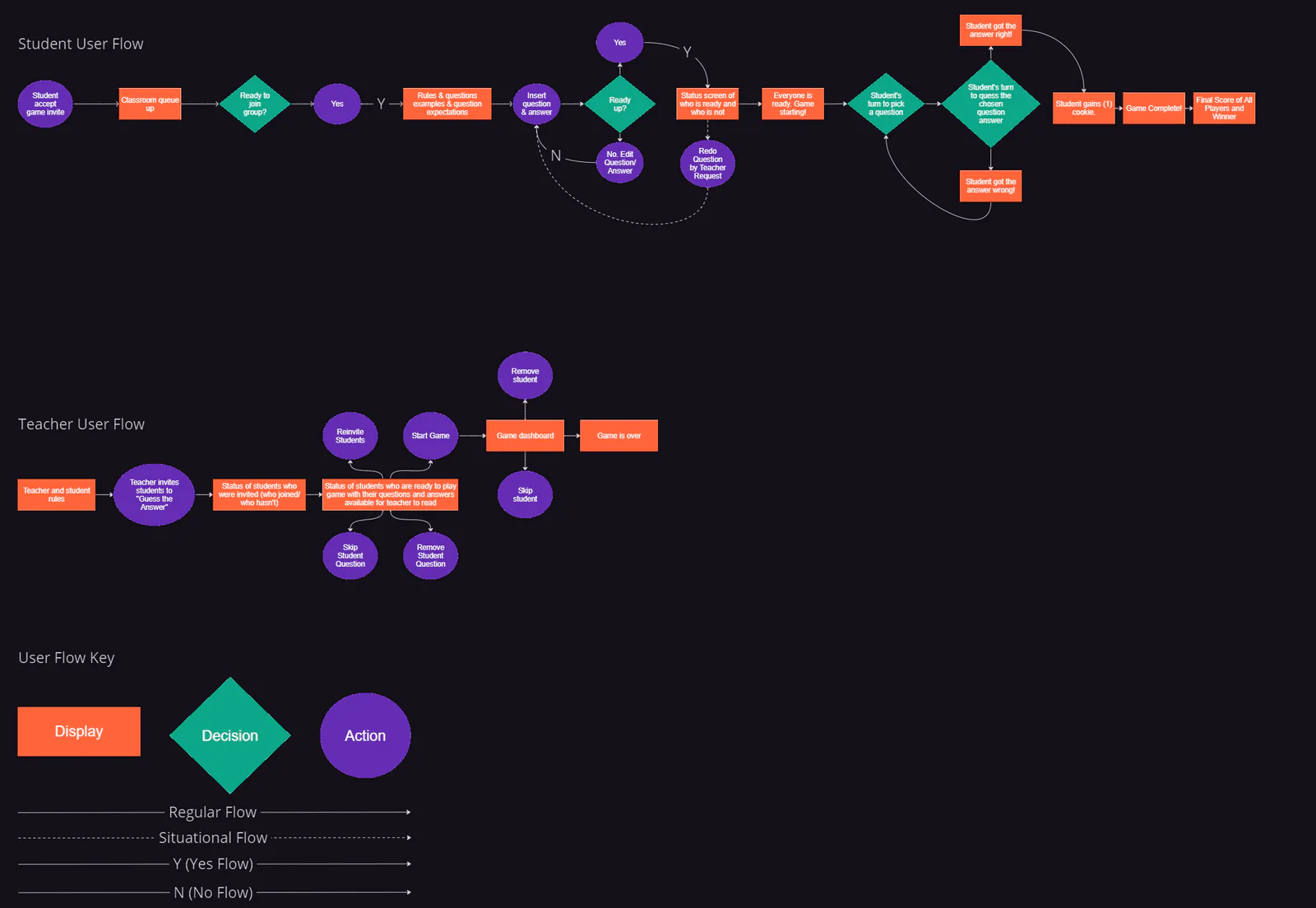Image resolution: width=1316 pixels, height=908 pixels.
Task: Select the 'Game dashboard' display box
Action: 525,436
